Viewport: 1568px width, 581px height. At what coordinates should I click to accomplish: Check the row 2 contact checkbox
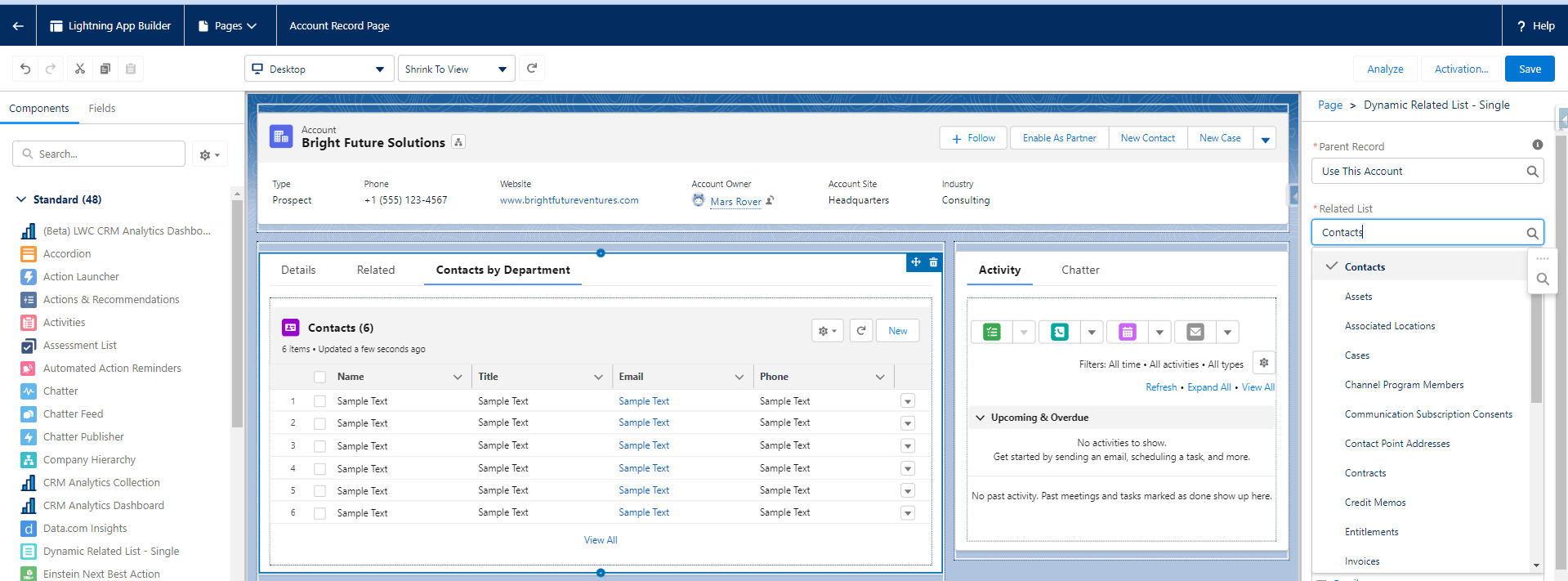319,423
